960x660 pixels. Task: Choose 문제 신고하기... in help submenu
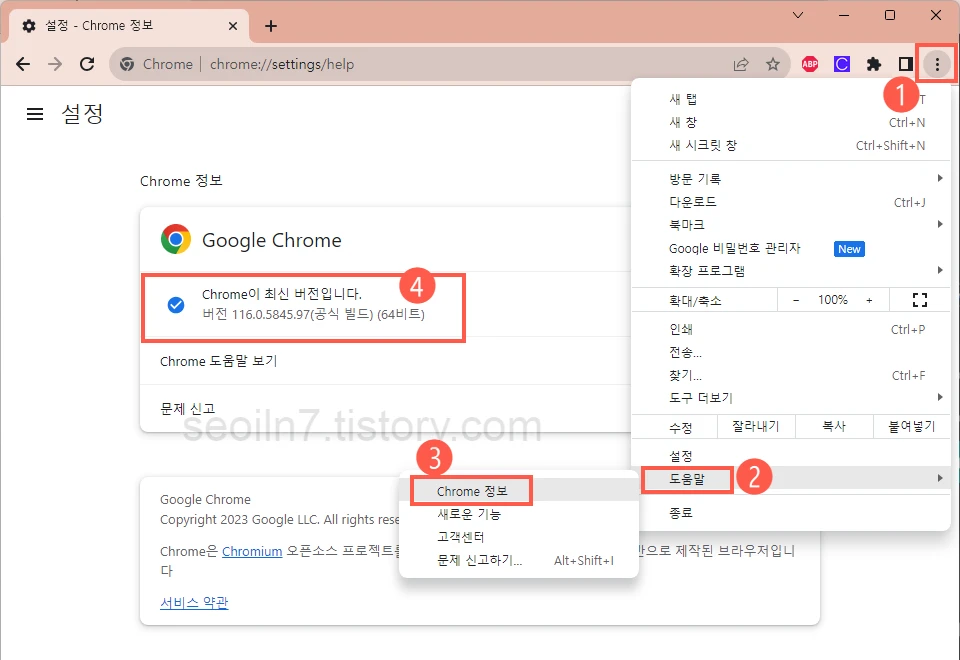pos(519,560)
